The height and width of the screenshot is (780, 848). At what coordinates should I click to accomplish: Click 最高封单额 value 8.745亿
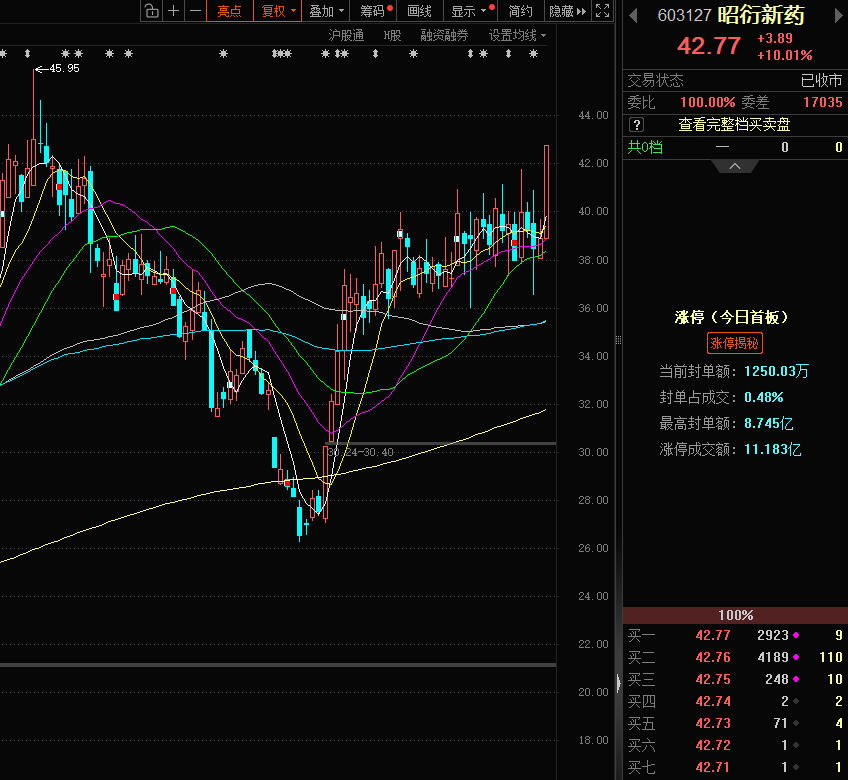coord(768,423)
